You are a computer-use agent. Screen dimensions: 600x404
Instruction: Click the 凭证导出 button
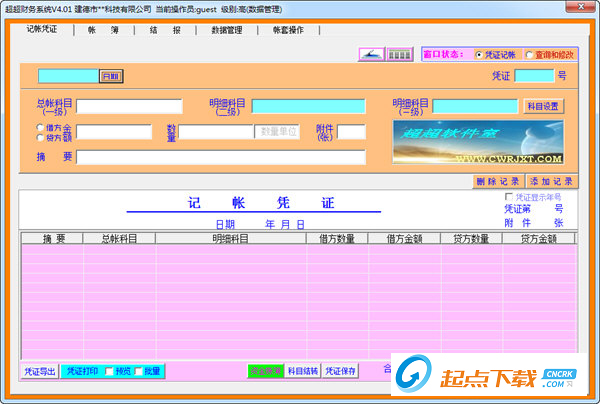[40, 371]
